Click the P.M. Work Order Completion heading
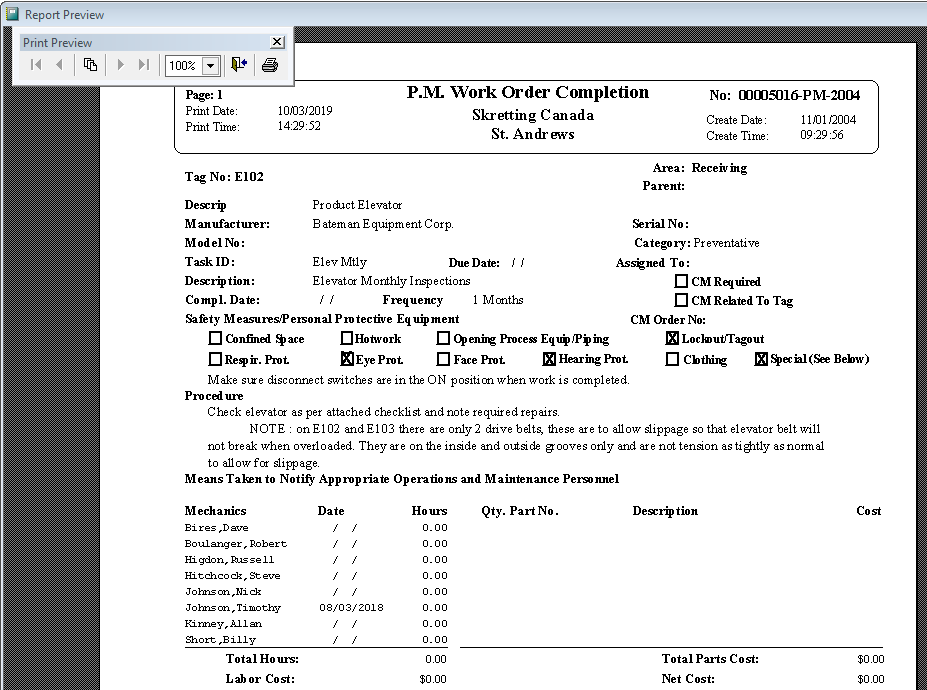The height and width of the screenshot is (690, 927). 527,92
